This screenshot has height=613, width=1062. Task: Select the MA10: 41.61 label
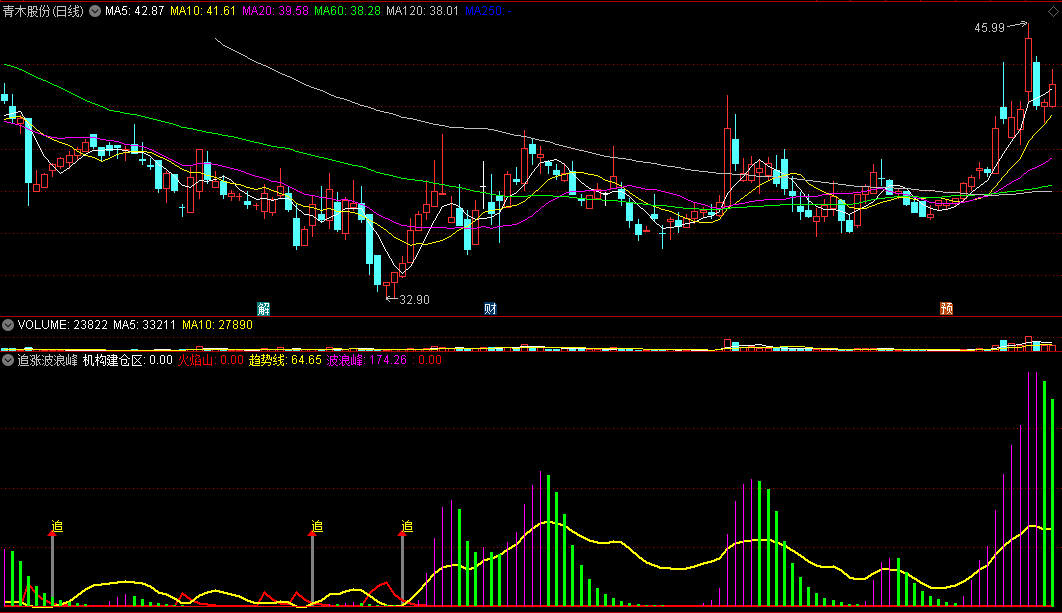tap(203, 12)
